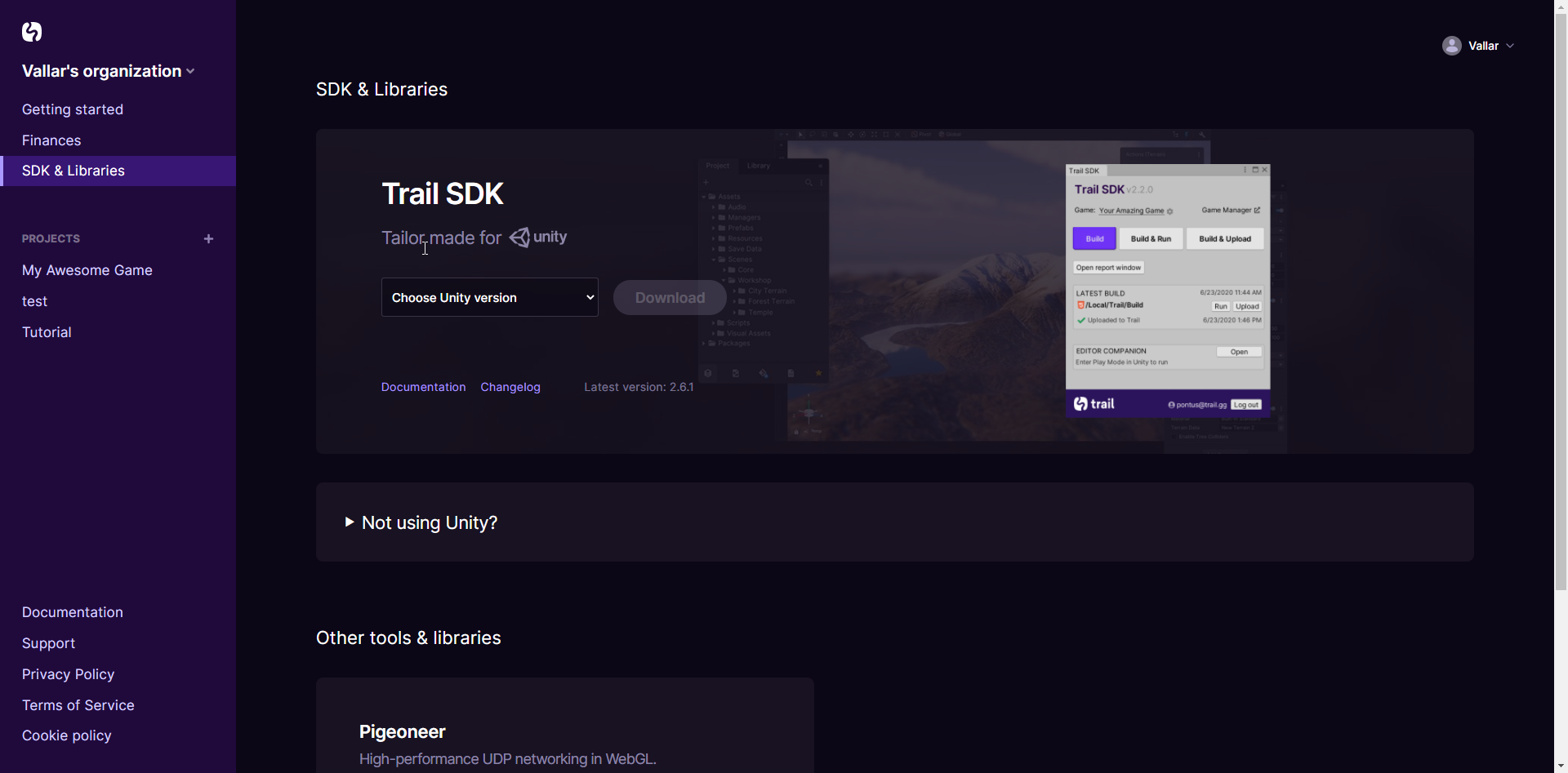Open My Awesome Game project
1568x773 pixels.
[x=87, y=270]
